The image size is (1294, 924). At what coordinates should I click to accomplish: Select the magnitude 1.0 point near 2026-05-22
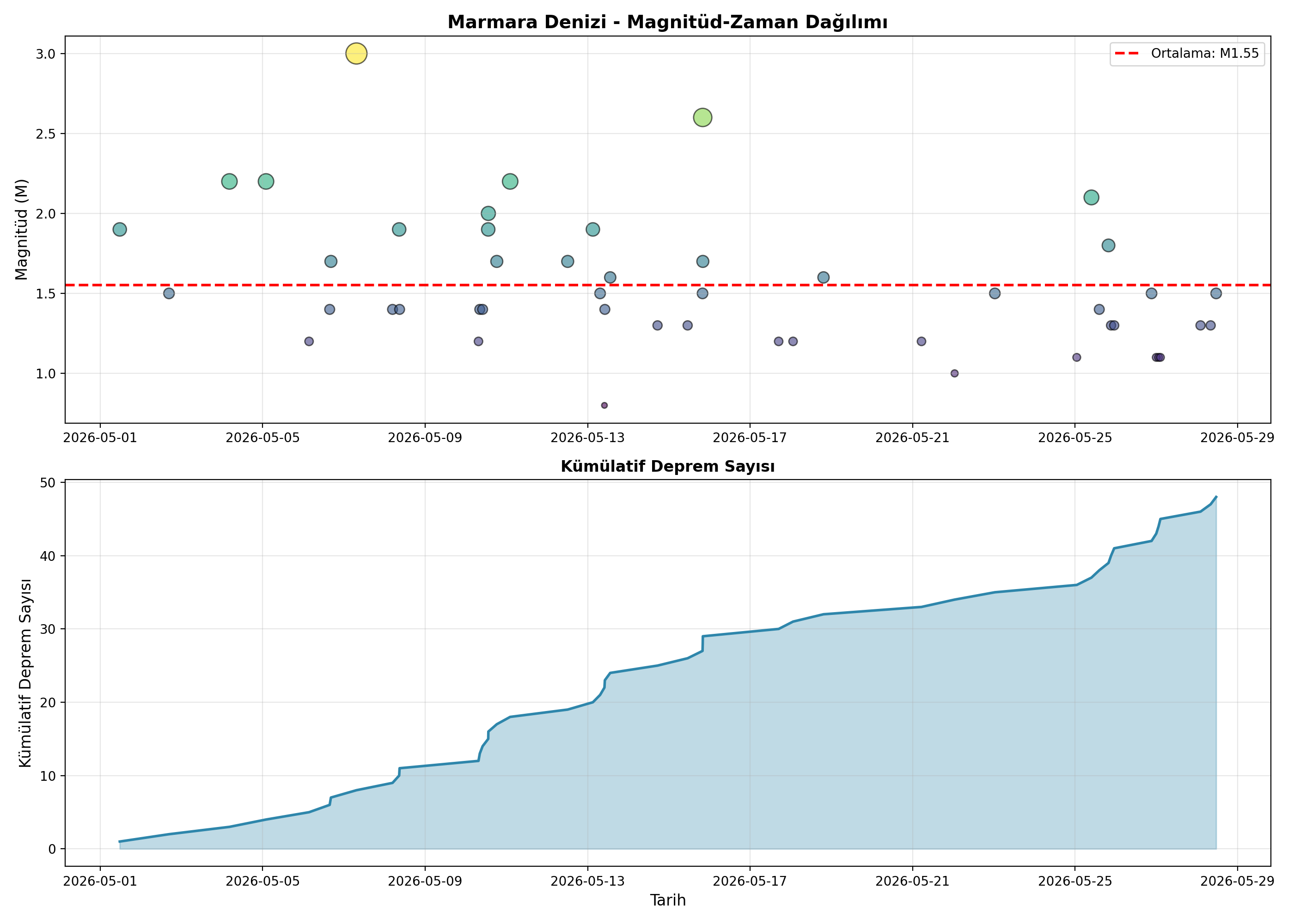(x=954, y=374)
